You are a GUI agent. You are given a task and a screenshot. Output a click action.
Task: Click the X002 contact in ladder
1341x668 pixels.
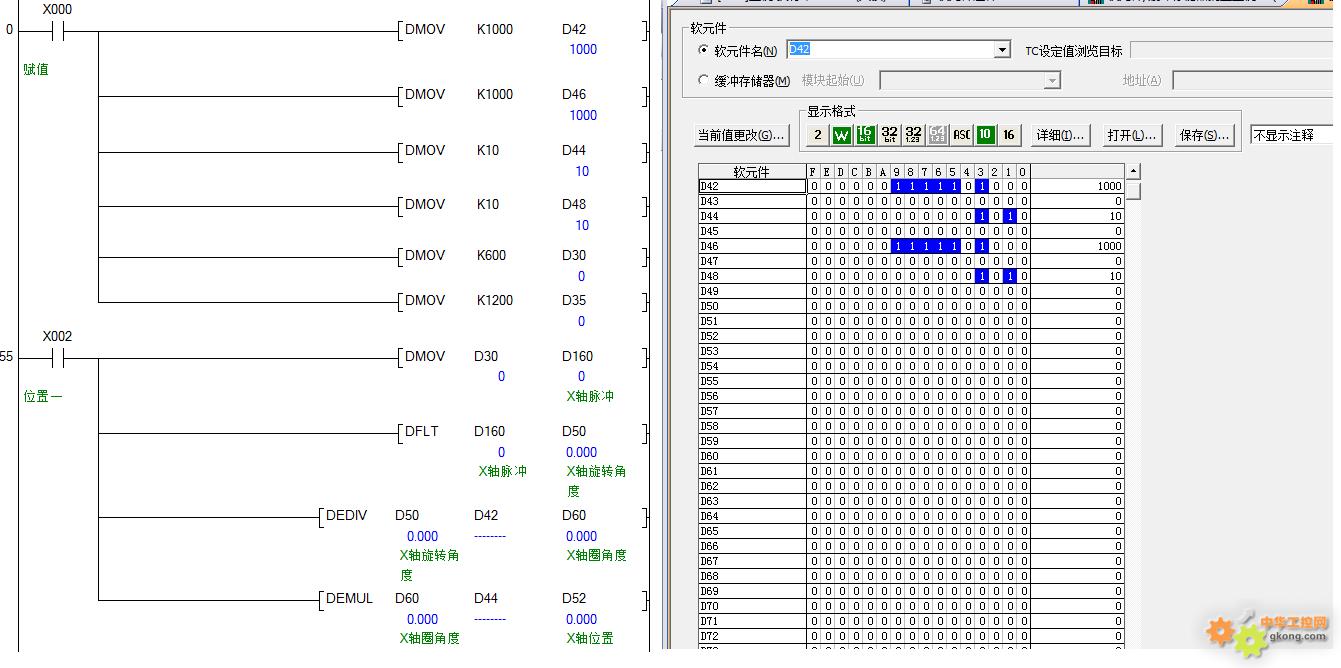[57, 357]
